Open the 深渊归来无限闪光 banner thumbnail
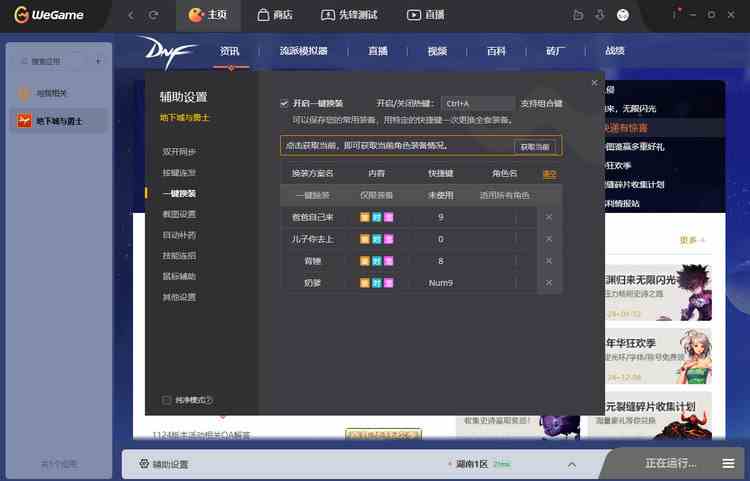The height and width of the screenshot is (481, 750). coord(658,293)
